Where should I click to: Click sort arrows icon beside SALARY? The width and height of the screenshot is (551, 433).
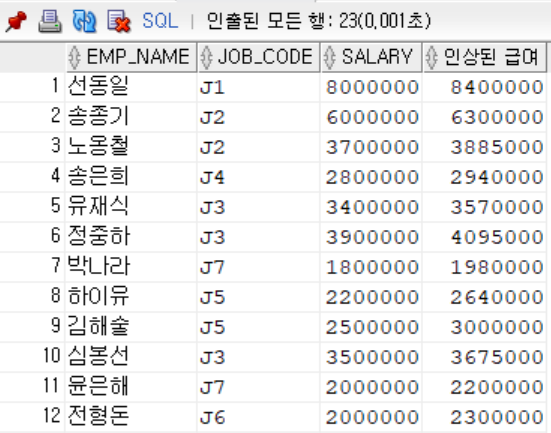[x=330, y=57]
